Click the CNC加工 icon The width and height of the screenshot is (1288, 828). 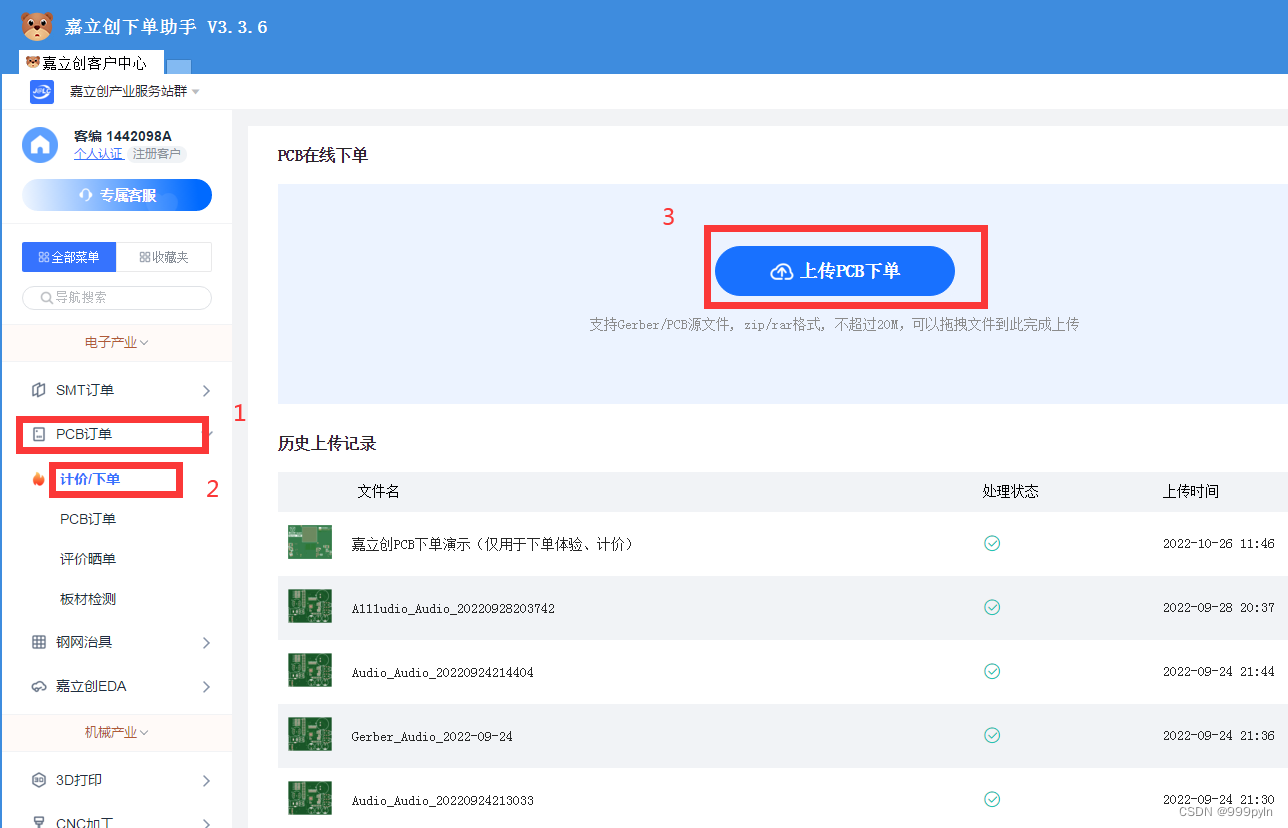point(39,822)
